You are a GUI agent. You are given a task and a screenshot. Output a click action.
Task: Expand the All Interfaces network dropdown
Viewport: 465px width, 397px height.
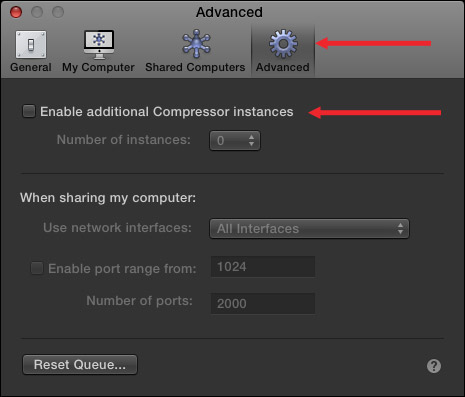point(309,229)
